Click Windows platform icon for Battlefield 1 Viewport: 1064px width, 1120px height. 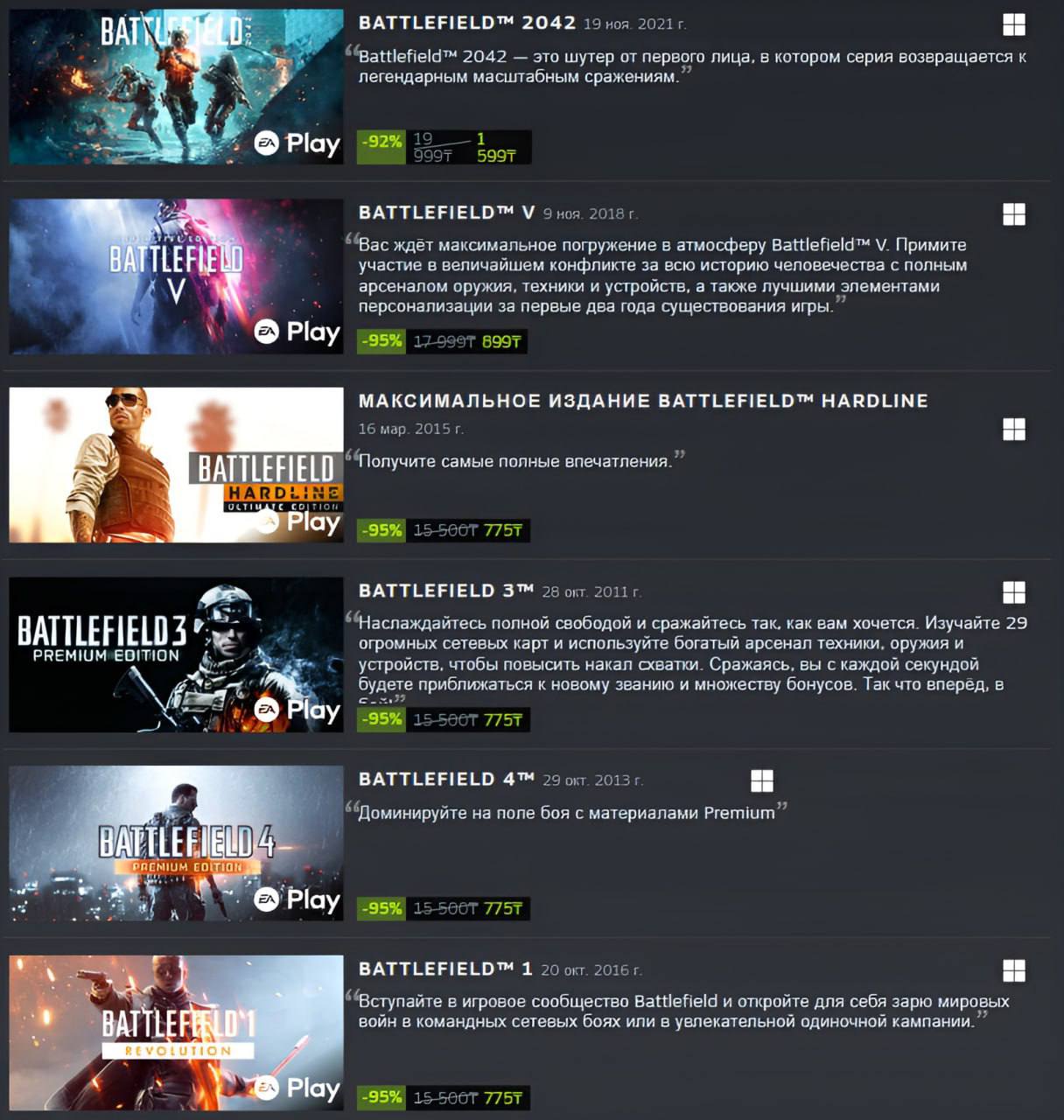click(1013, 970)
